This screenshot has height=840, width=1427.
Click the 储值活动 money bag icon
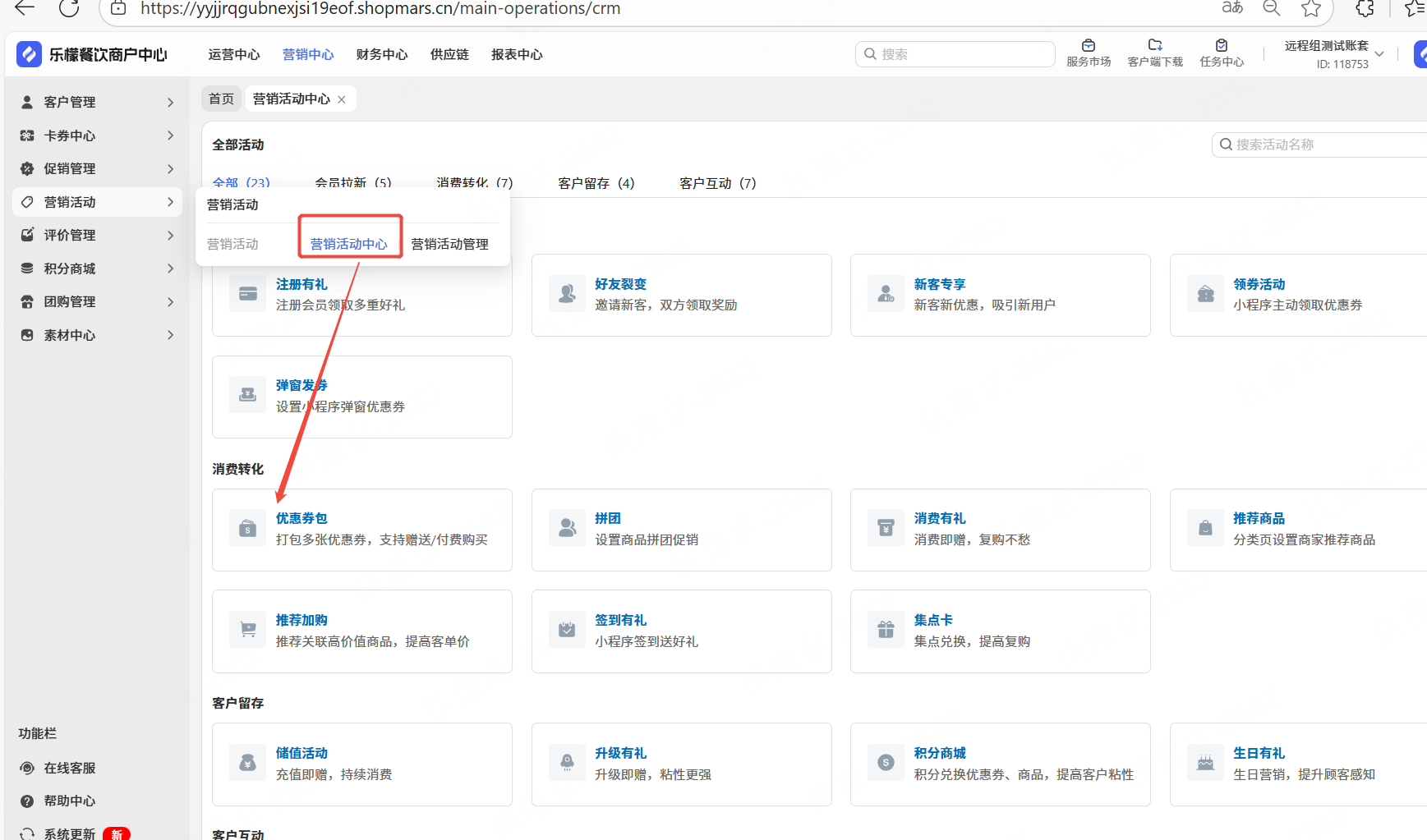point(247,763)
